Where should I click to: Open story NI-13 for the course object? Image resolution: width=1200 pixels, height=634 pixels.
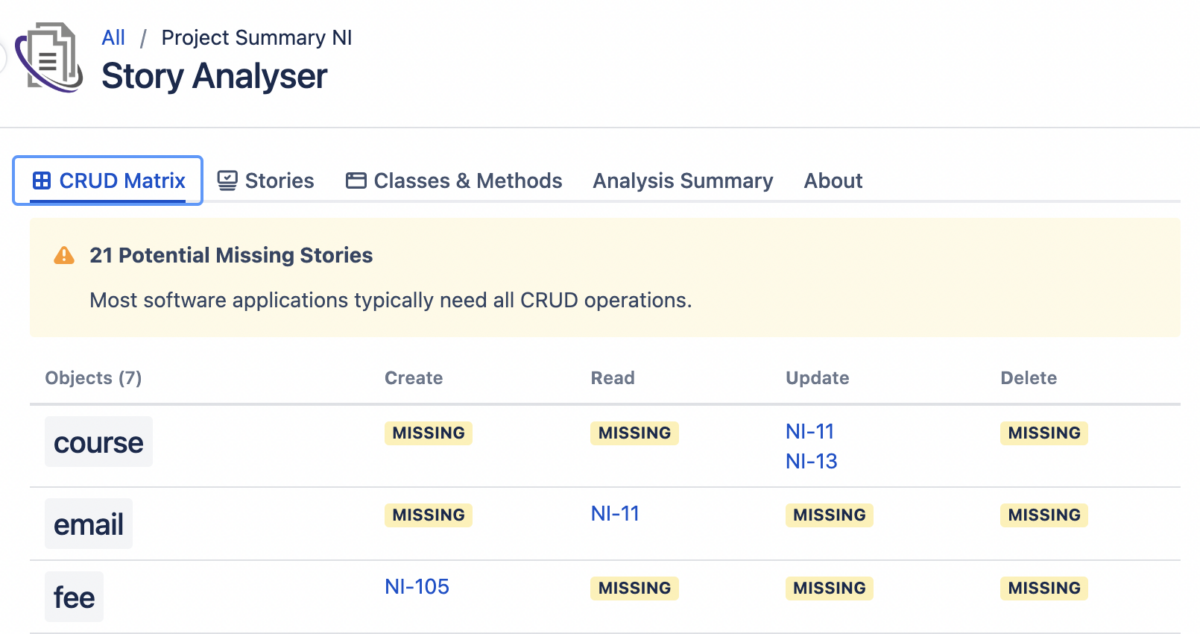[x=810, y=462]
